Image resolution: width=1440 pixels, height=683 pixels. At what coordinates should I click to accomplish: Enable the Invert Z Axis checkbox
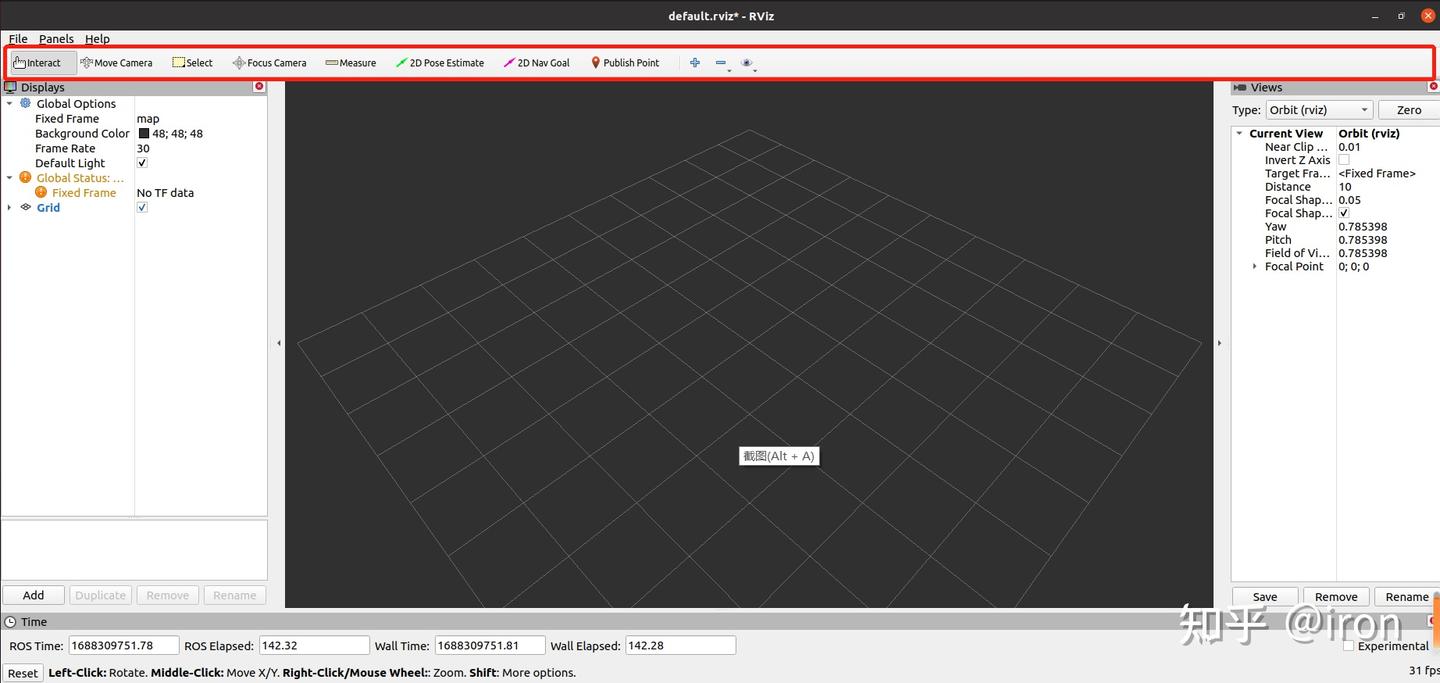[1344, 160]
